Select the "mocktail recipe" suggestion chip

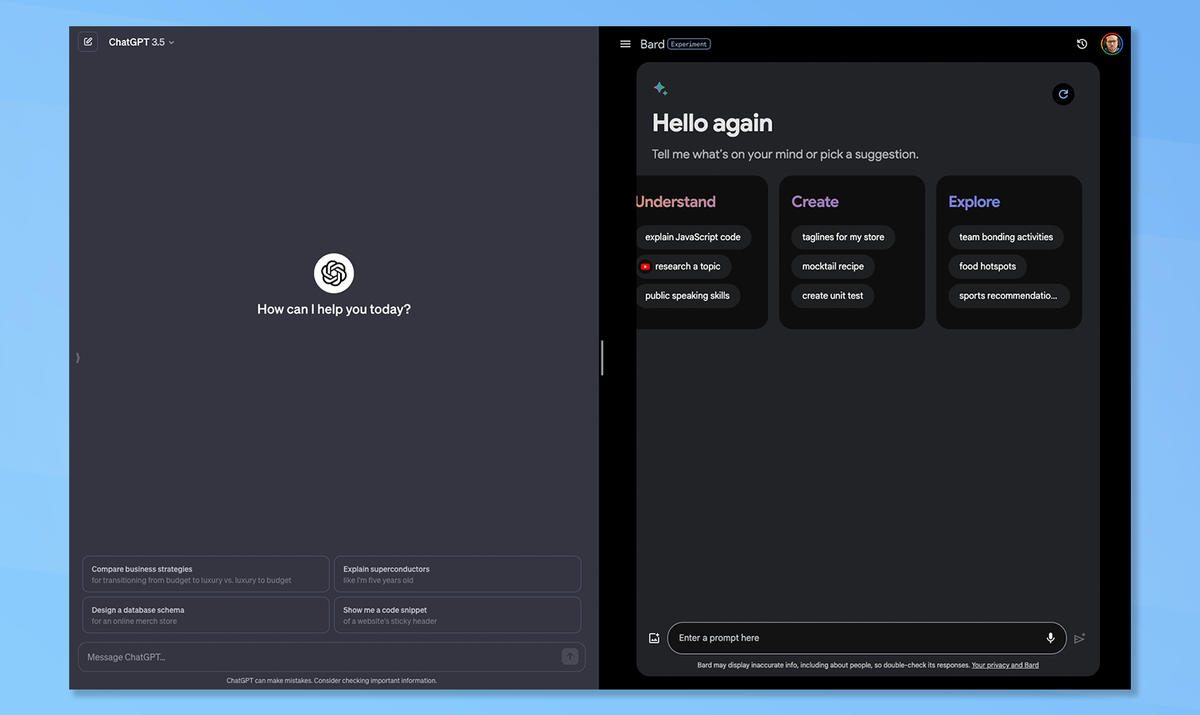[x=833, y=266]
